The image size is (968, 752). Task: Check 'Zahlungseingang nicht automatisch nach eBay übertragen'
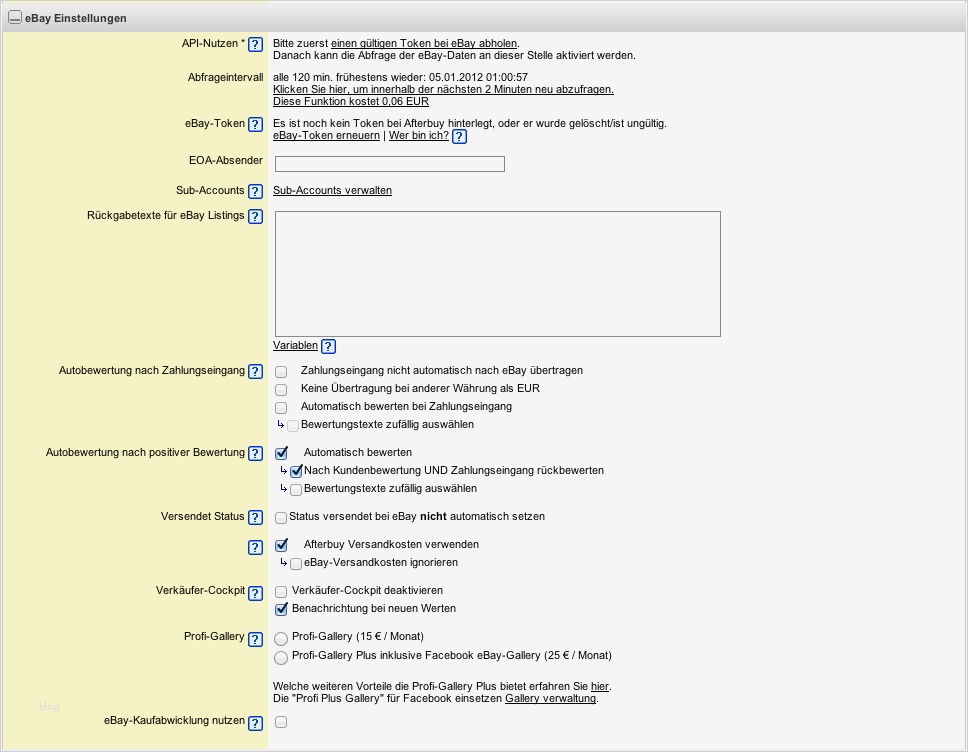point(281,372)
